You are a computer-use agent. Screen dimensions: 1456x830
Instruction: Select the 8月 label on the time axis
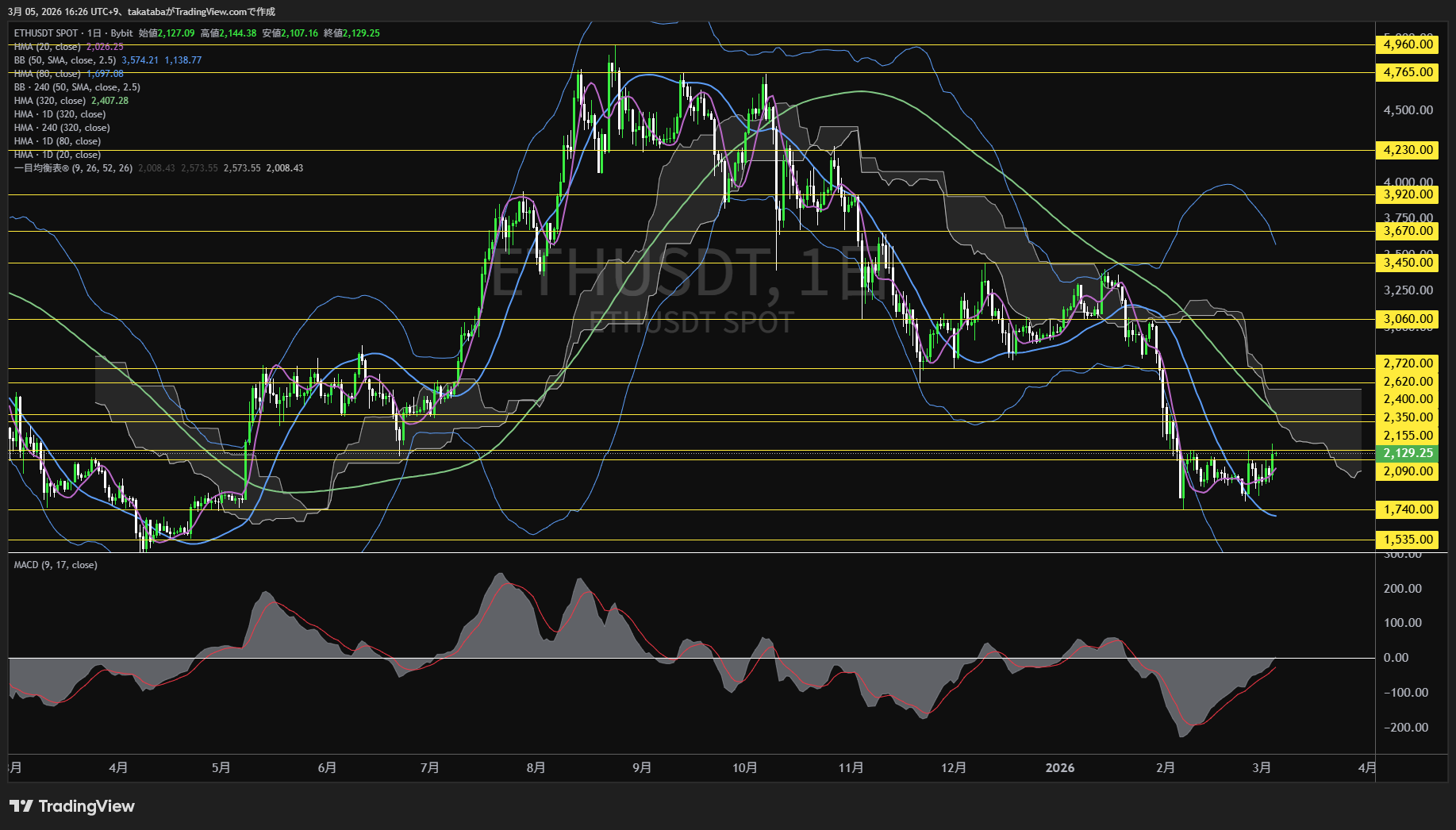click(x=536, y=767)
